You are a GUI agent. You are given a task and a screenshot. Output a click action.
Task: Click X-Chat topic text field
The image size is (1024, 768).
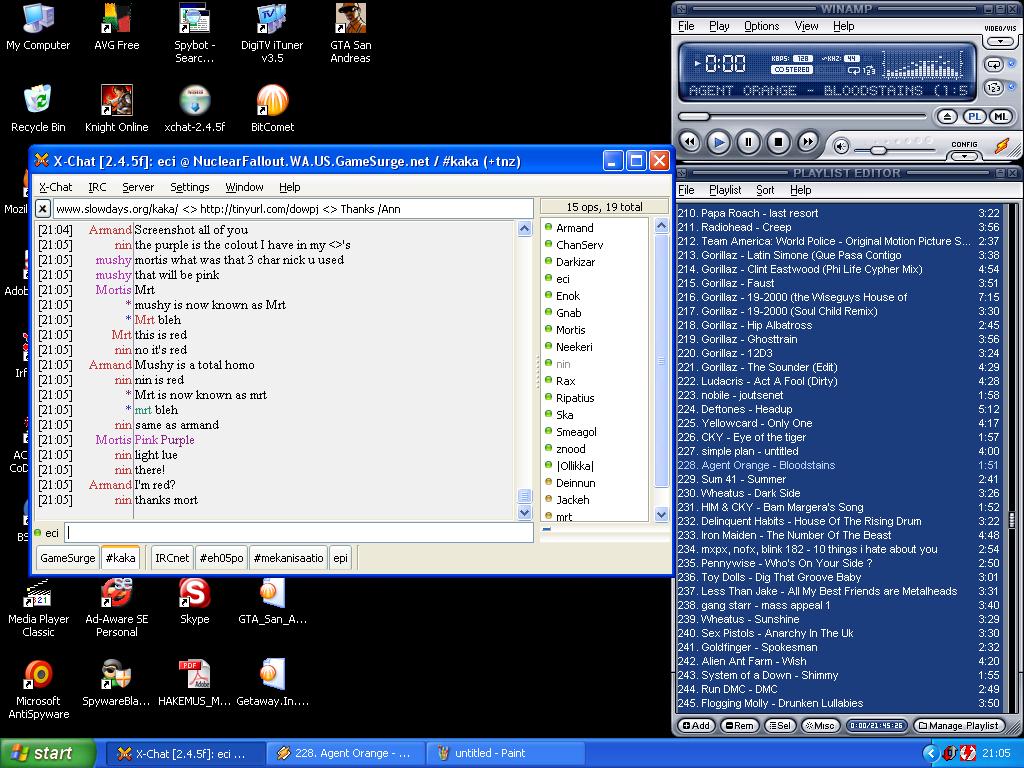(x=293, y=209)
